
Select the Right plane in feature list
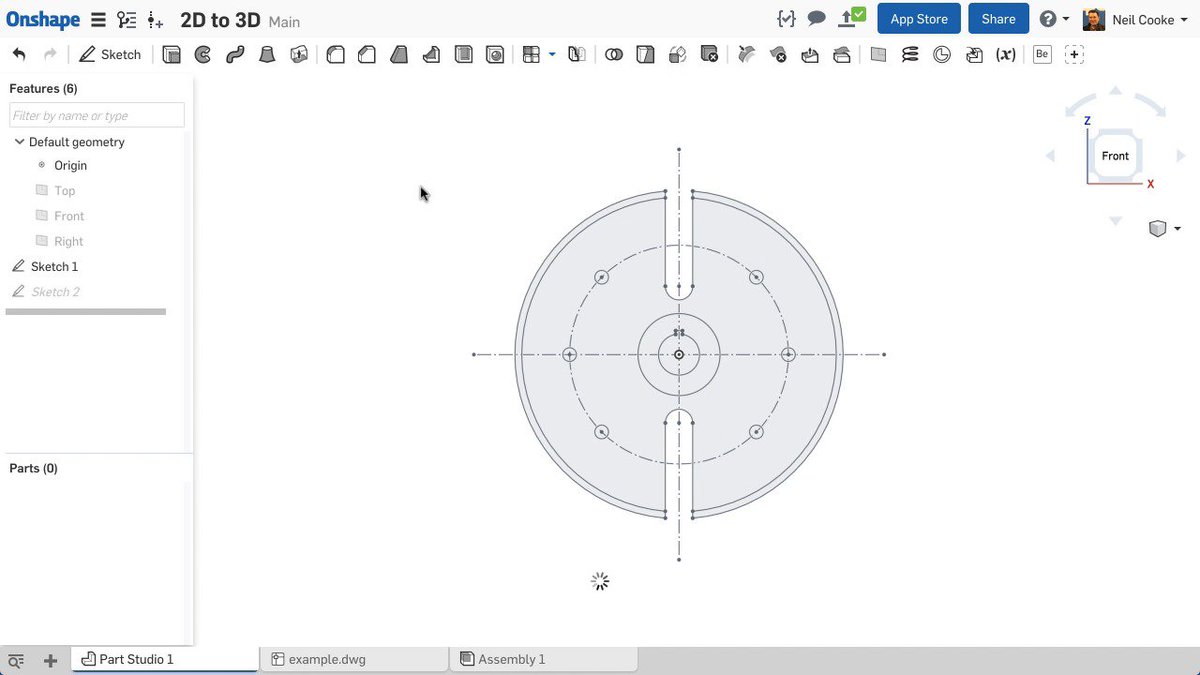tap(69, 241)
